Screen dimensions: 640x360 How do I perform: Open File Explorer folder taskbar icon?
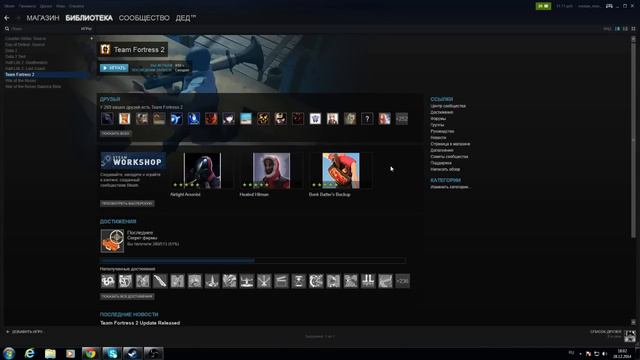coord(50,353)
